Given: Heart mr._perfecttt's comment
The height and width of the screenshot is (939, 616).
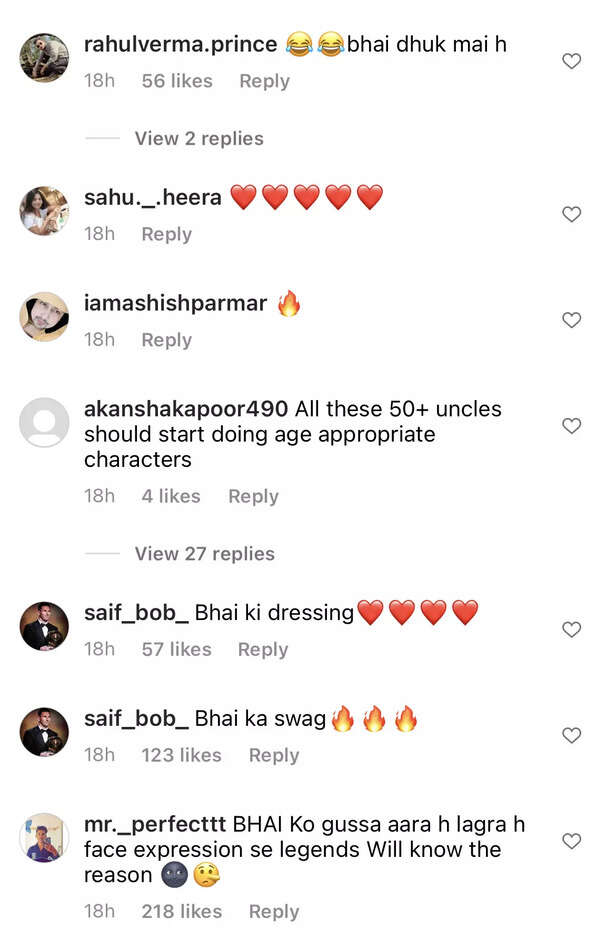Looking at the screenshot, I should (x=571, y=842).
